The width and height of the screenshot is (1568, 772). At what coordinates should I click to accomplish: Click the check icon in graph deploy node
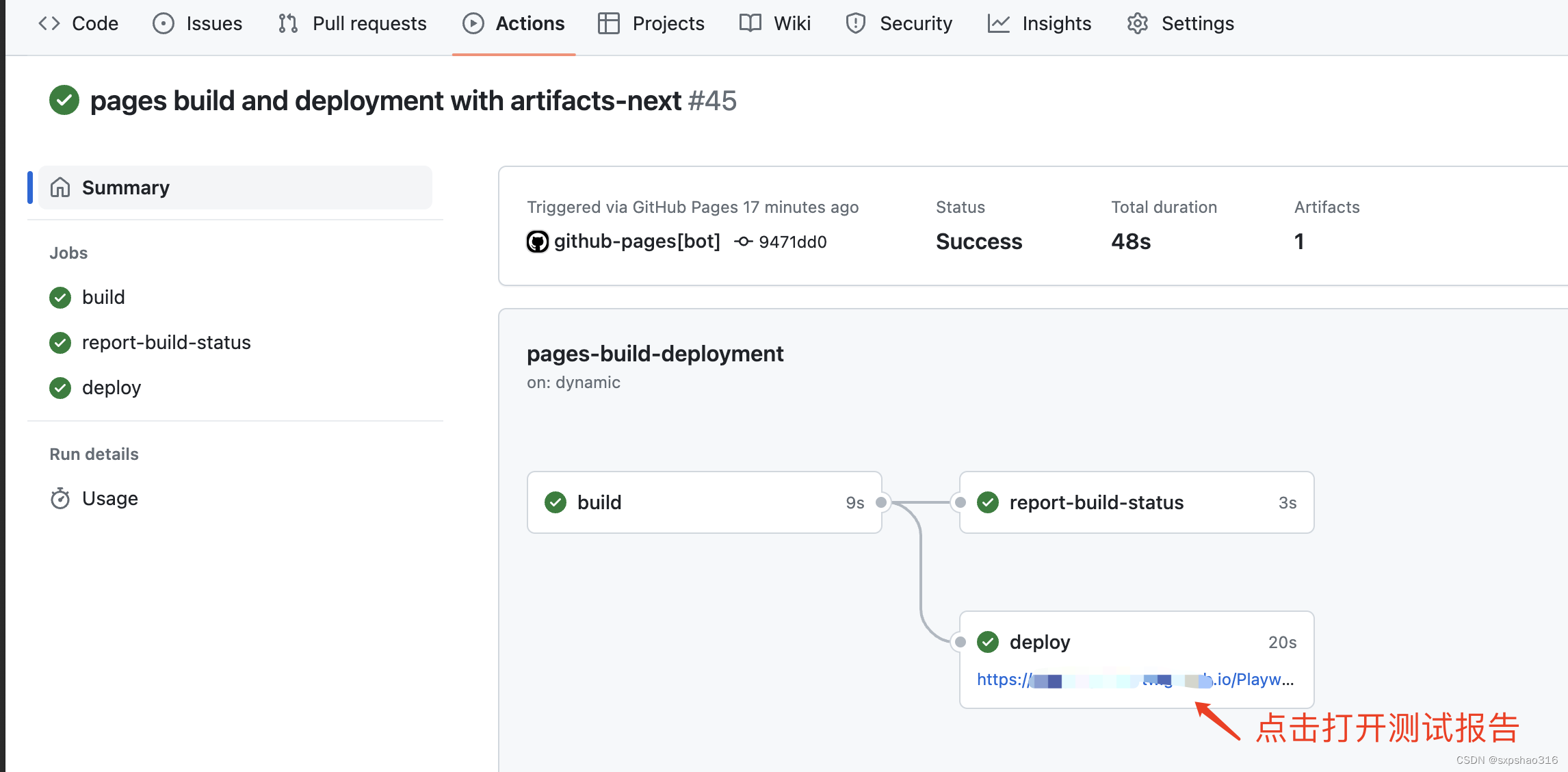pyautogui.click(x=988, y=642)
